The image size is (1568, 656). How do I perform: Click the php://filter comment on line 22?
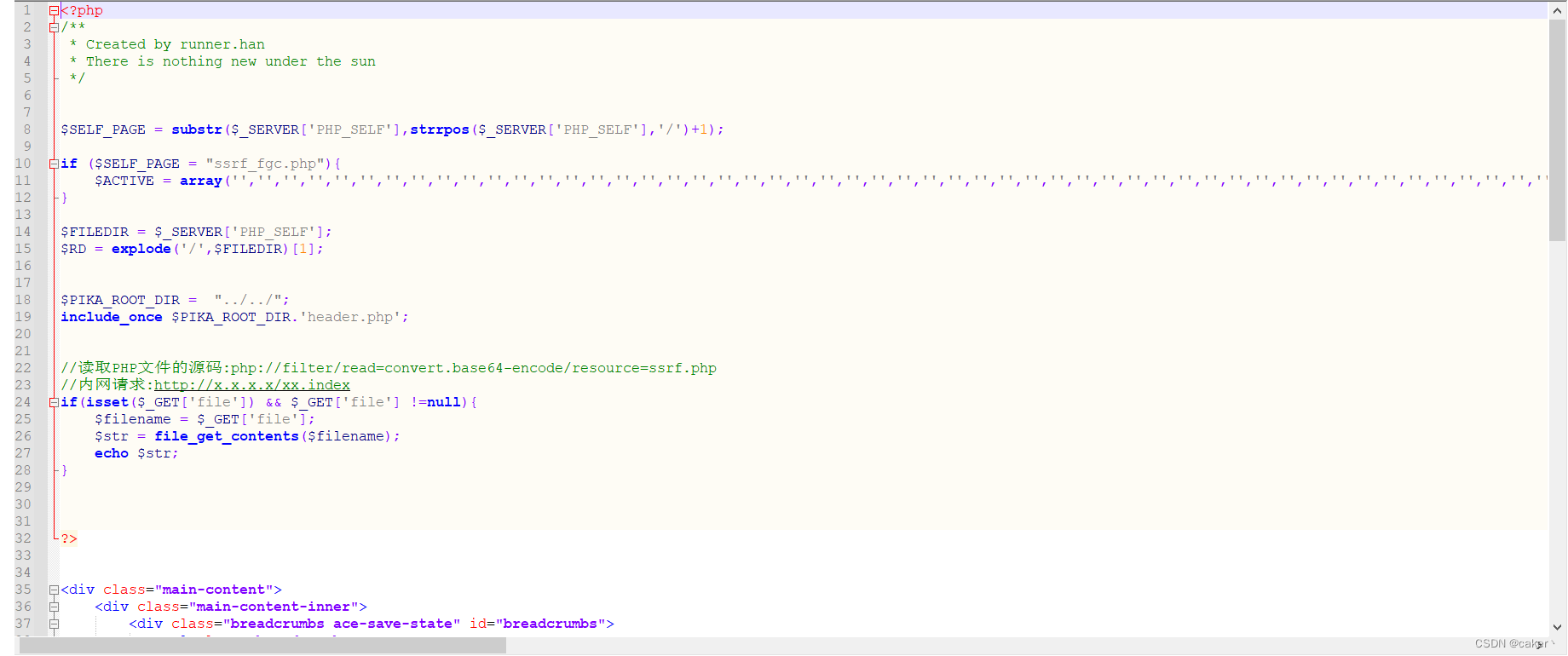pos(389,368)
